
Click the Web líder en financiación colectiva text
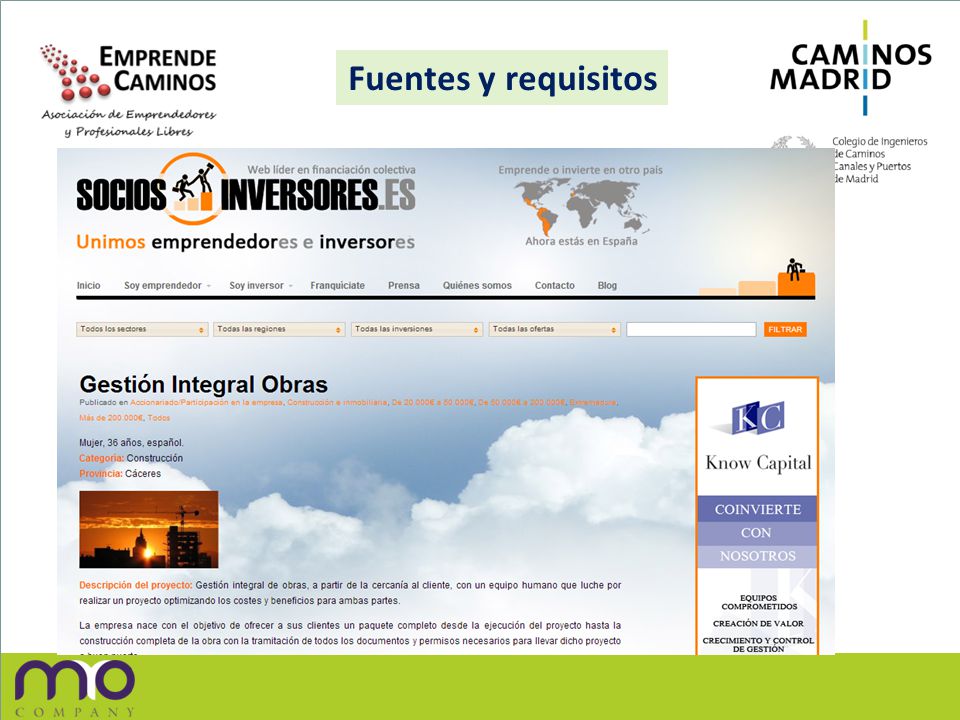point(331,170)
